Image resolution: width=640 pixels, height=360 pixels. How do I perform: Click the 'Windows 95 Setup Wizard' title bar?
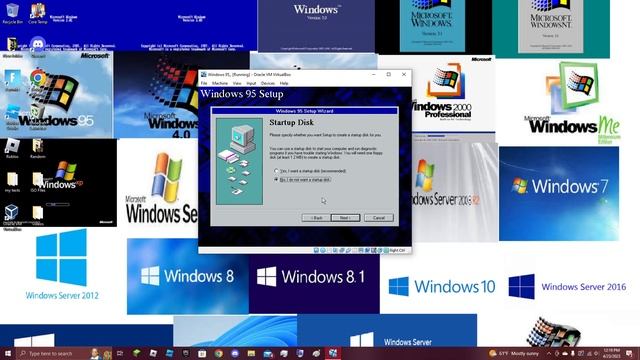pos(304,111)
